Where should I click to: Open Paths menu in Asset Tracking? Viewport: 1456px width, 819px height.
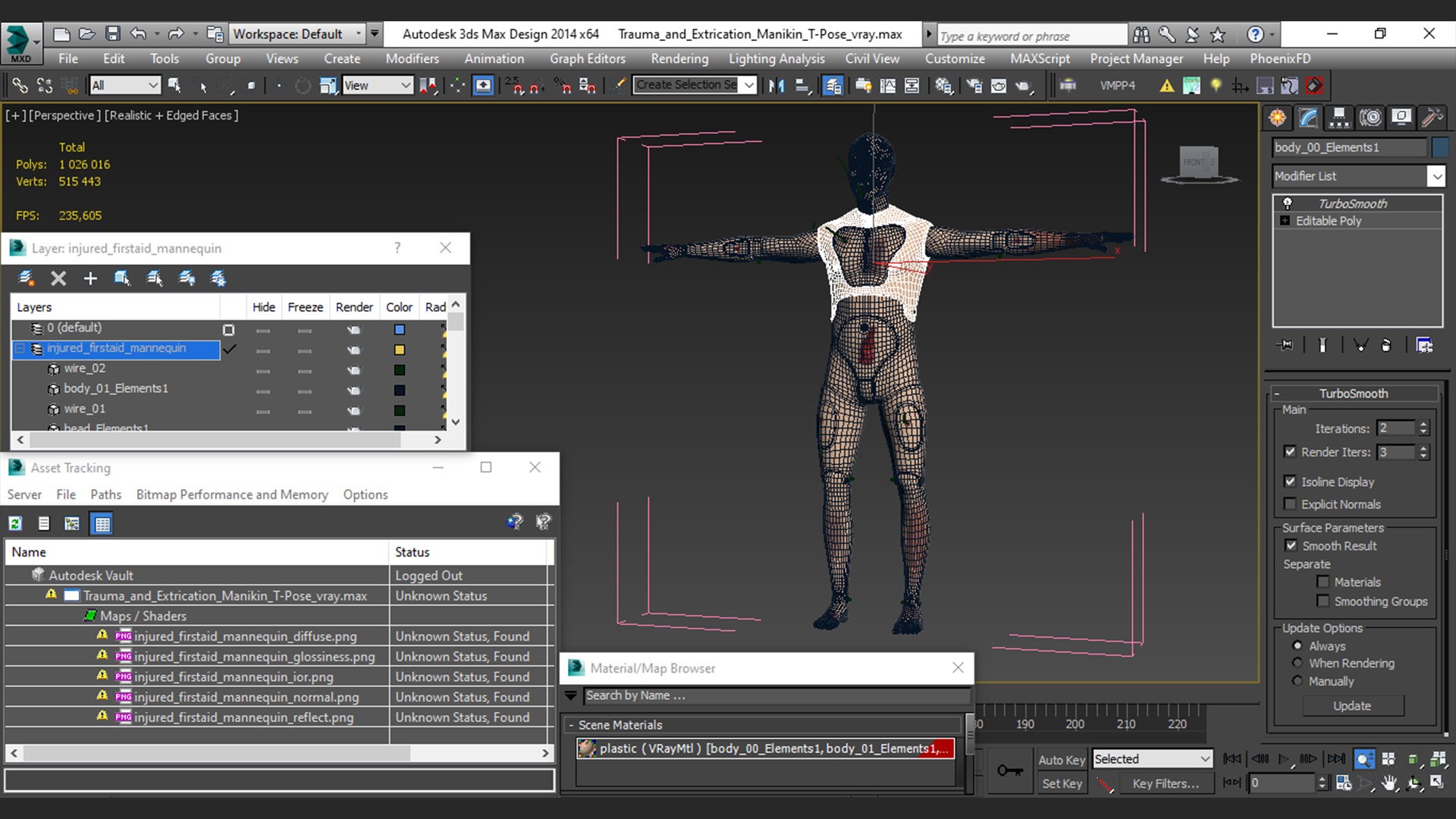pyautogui.click(x=105, y=494)
